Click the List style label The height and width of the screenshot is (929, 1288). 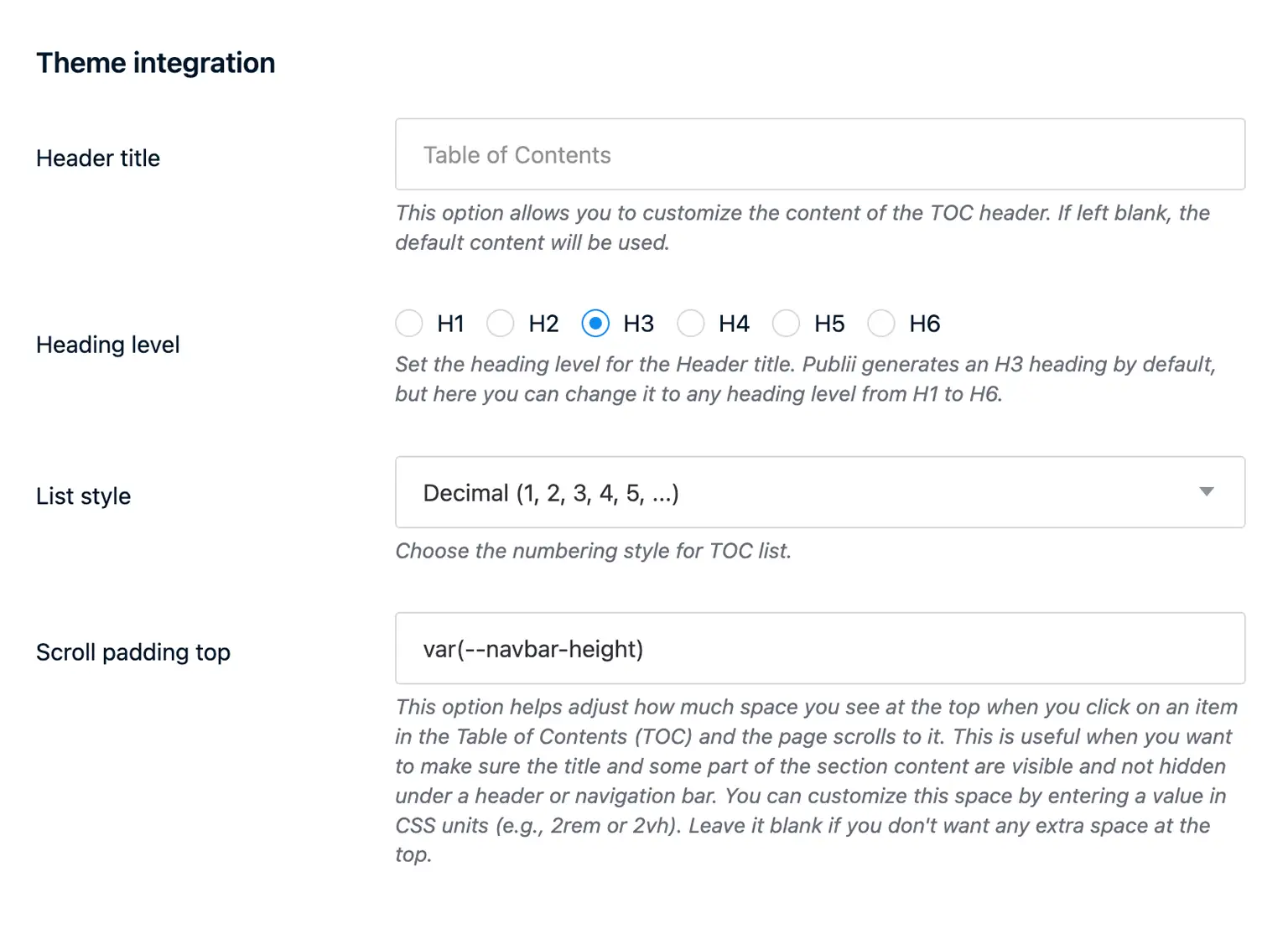83,496
